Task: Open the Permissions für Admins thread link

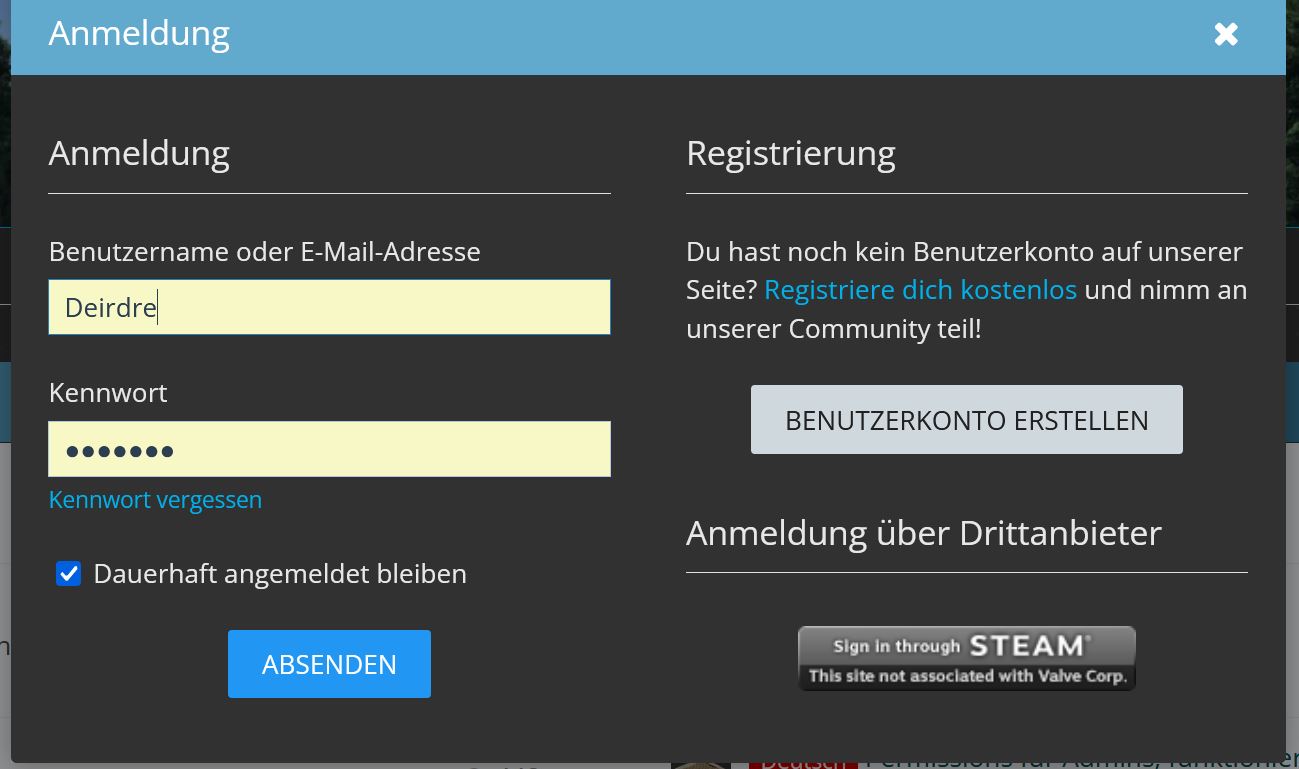Action: [1080, 762]
